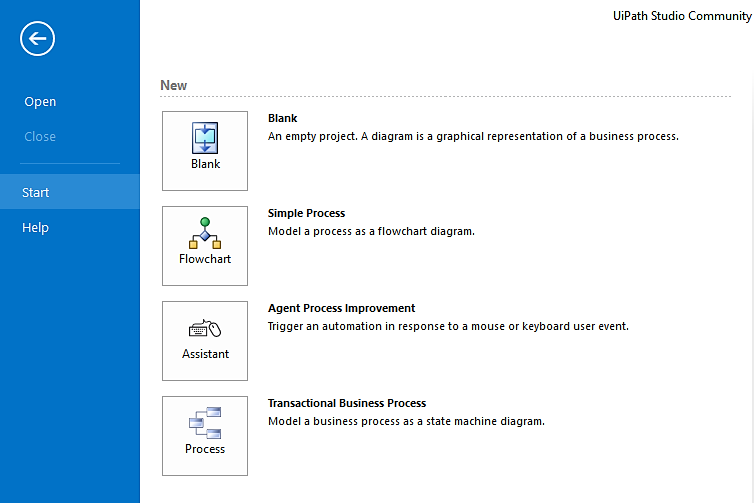The width and height of the screenshot is (754, 503).
Task: Click the Agent Process Improvement heading
Action: tap(341, 308)
